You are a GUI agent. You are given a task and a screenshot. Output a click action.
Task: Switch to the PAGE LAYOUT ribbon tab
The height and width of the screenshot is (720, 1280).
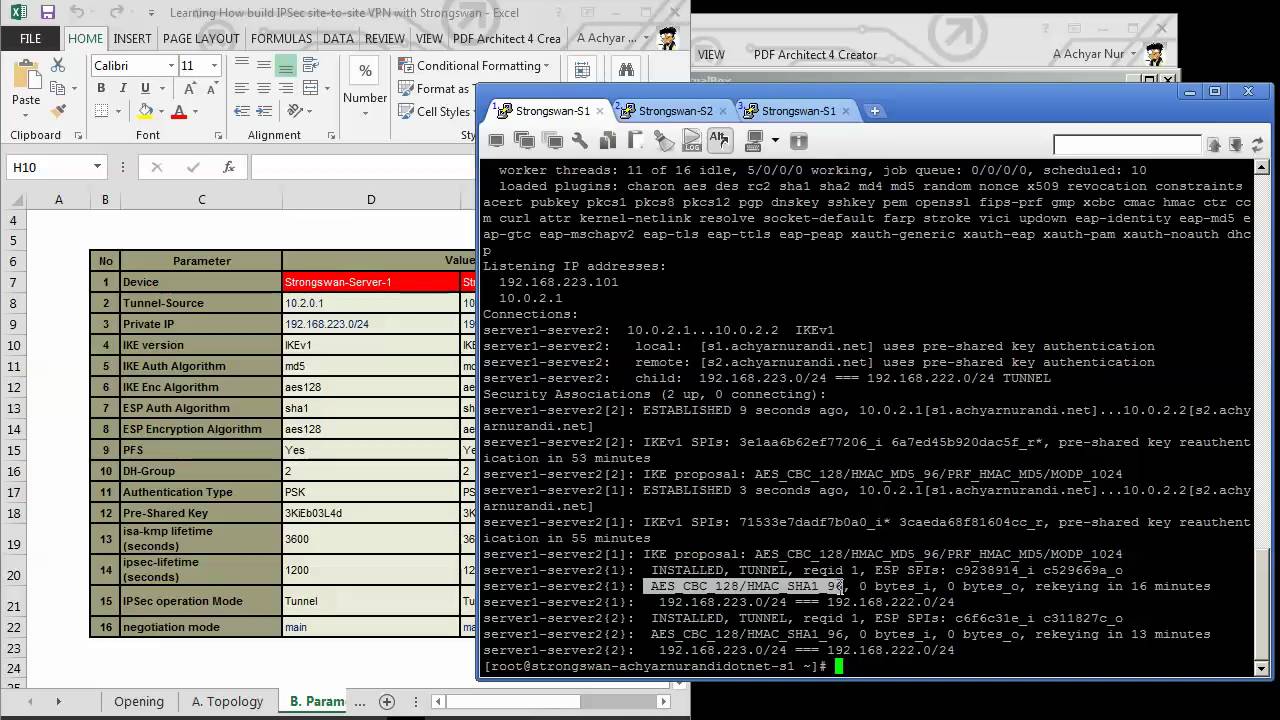[201, 39]
